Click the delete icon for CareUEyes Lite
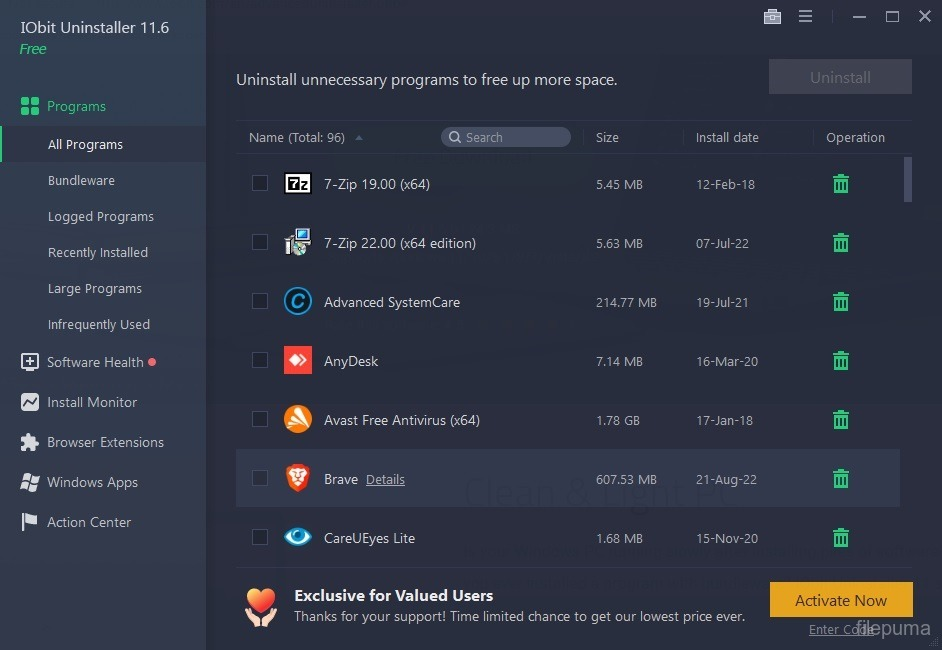 (x=841, y=538)
